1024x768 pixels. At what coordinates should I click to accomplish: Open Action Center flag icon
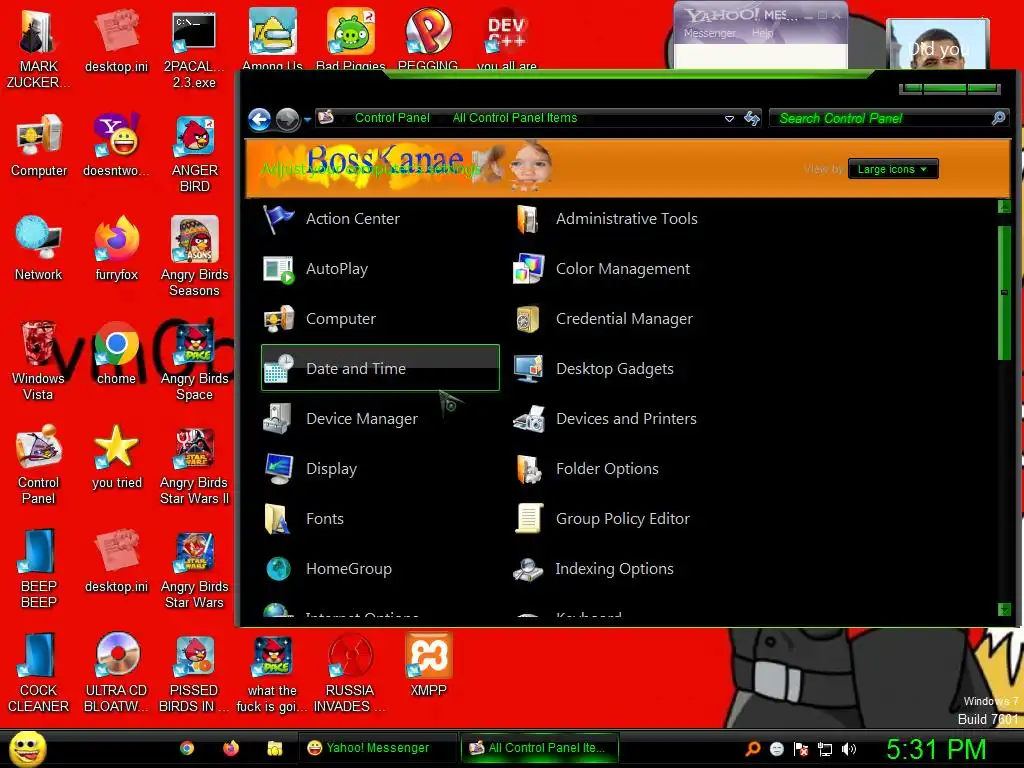[x=279, y=219]
